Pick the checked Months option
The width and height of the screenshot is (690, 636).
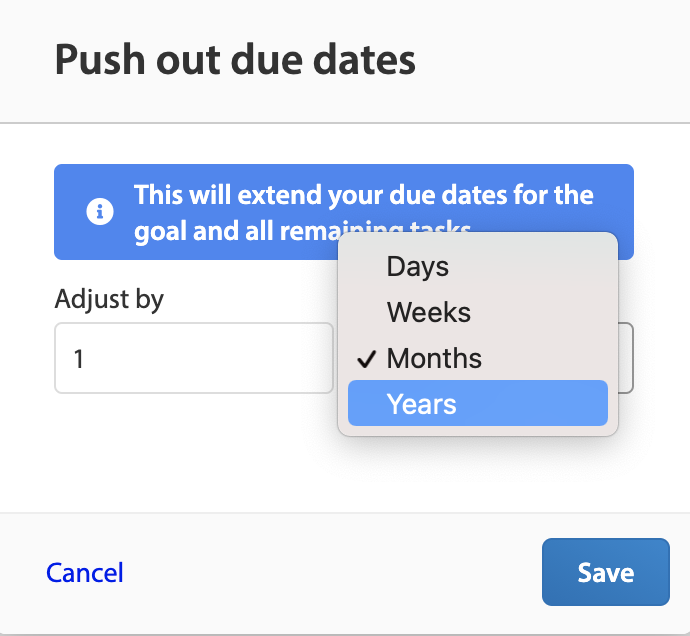pyautogui.click(x=477, y=358)
